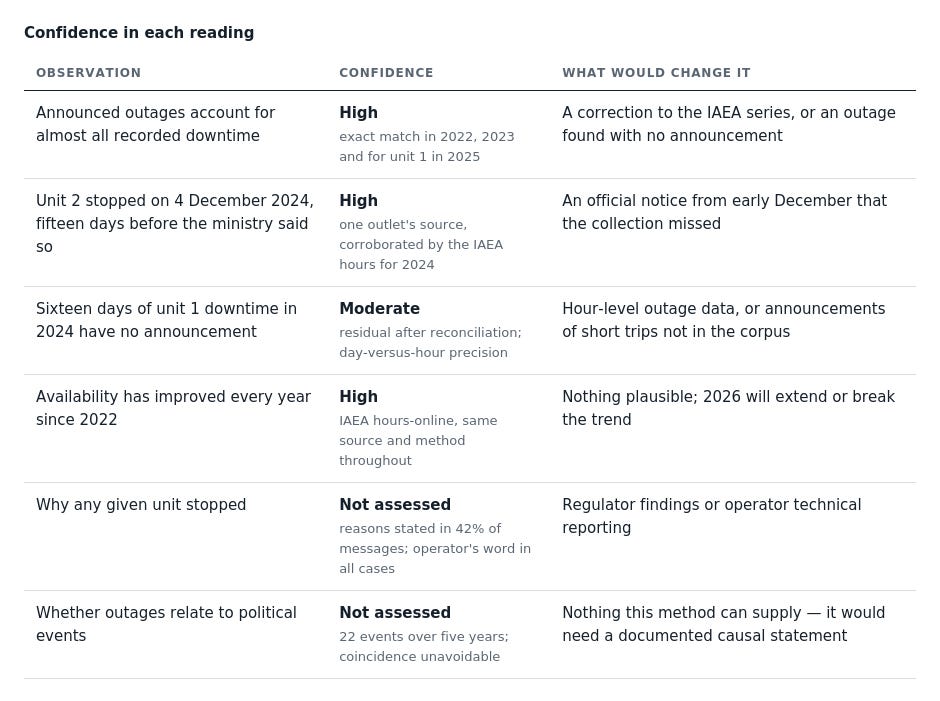Select the Moderate confidence label
This screenshot has height=701, width=940.
pyautogui.click(x=379, y=309)
